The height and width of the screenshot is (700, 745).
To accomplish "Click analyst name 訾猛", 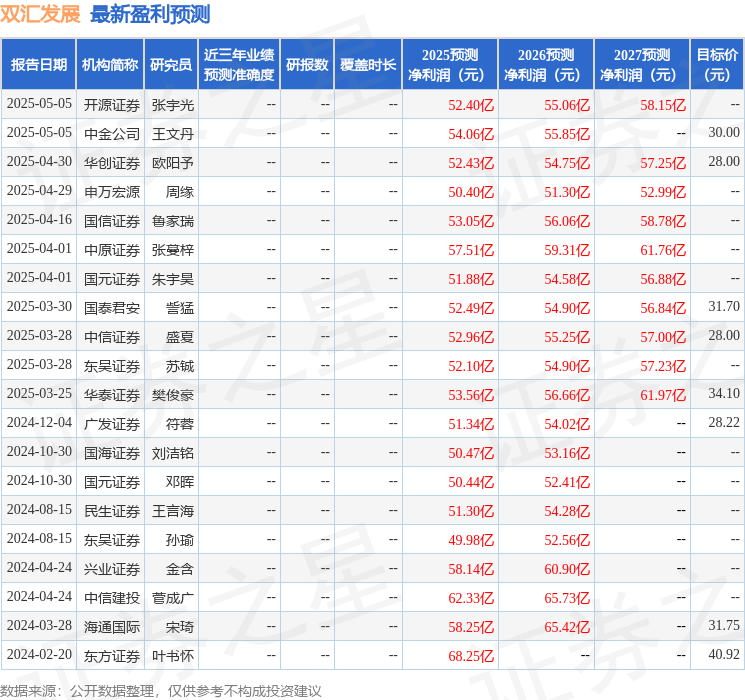I will click(180, 308).
